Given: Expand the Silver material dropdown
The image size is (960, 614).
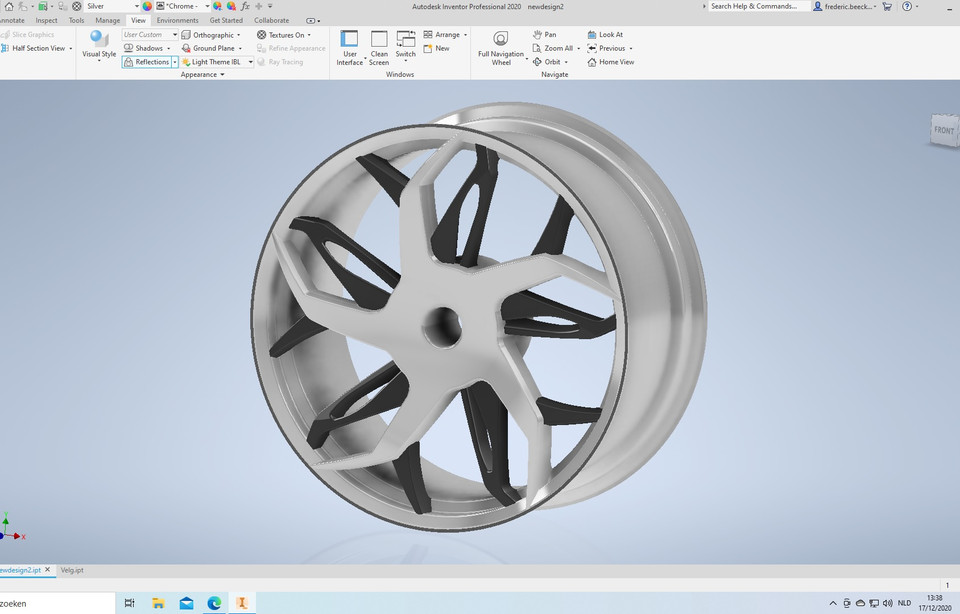Looking at the screenshot, I should (x=136, y=5).
